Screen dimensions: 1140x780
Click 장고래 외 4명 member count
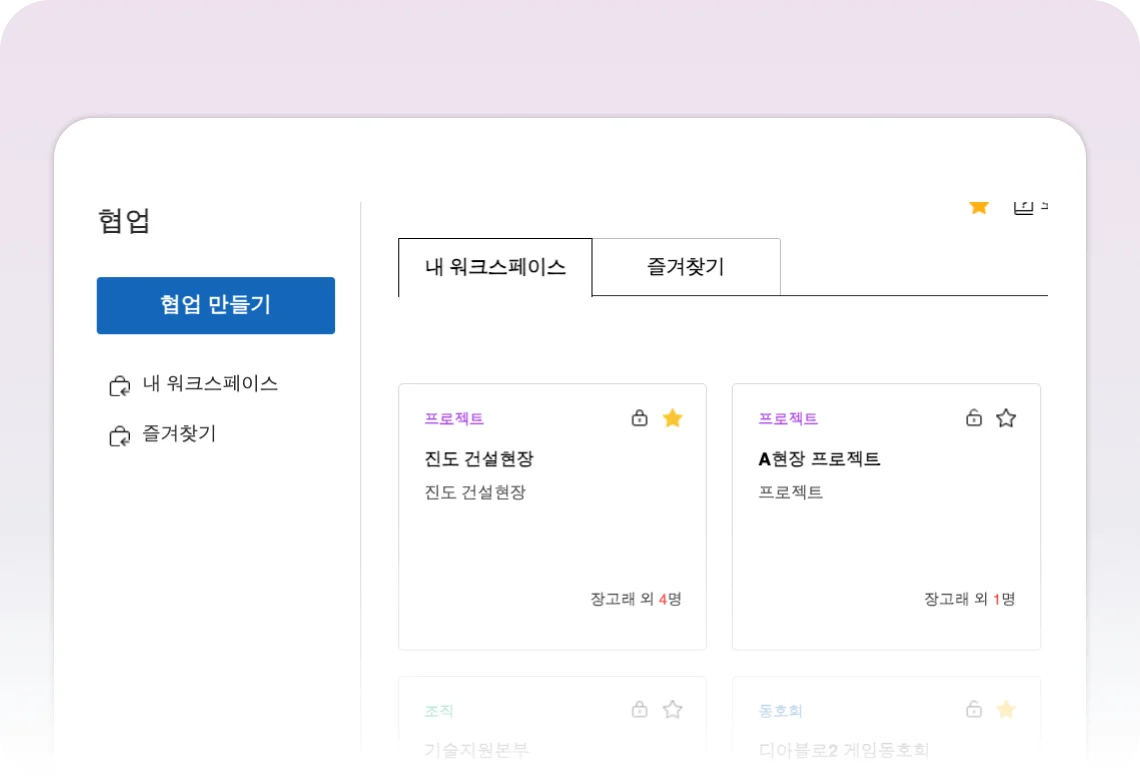pyautogui.click(x=635, y=599)
